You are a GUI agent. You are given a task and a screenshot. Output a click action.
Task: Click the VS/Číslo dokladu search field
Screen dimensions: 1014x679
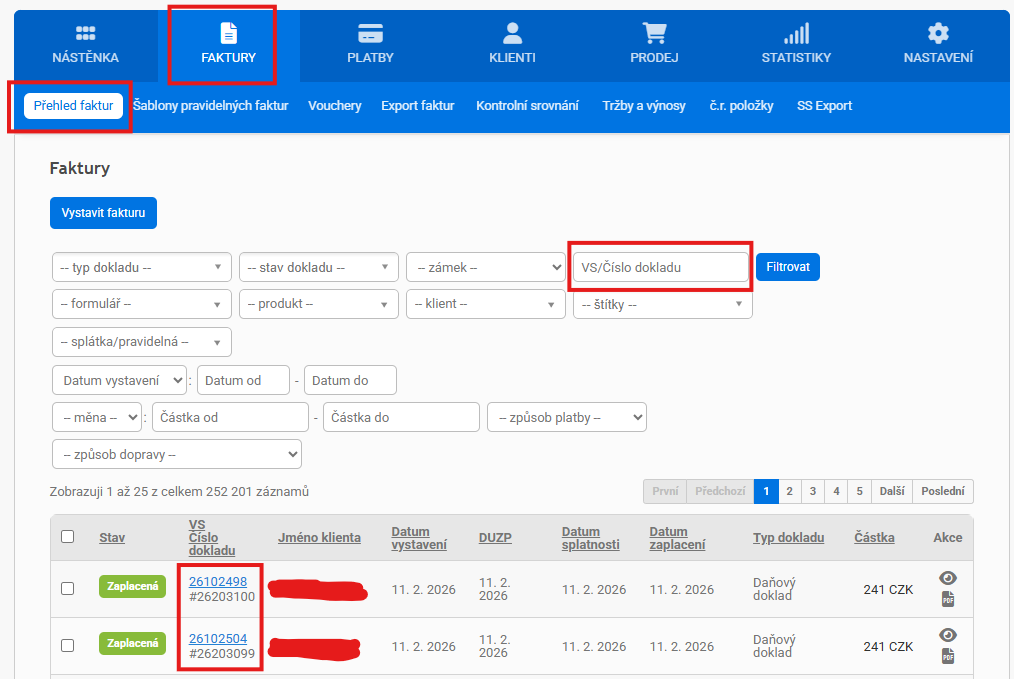(x=661, y=267)
